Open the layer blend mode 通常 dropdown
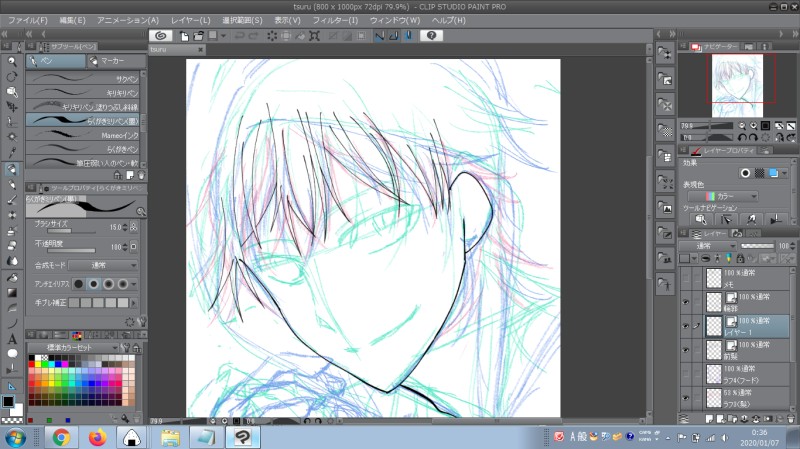800x449 pixels. (x=707, y=246)
